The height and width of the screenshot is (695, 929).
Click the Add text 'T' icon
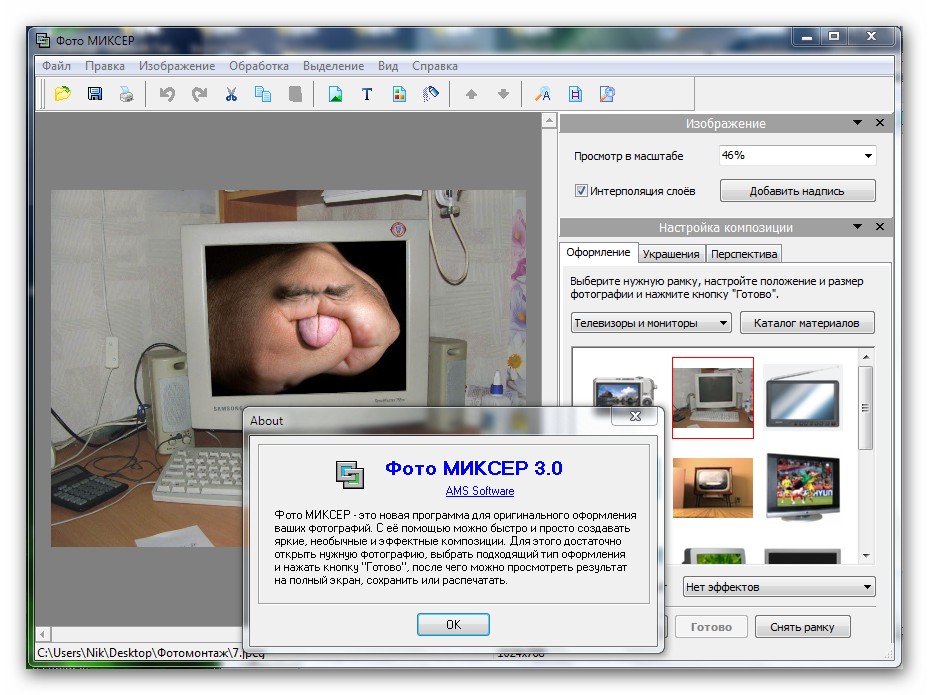(367, 94)
